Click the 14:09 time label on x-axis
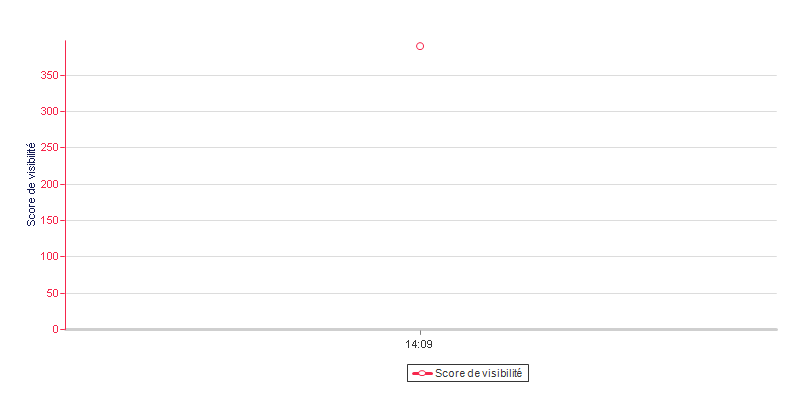800x400 pixels. coord(419,344)
